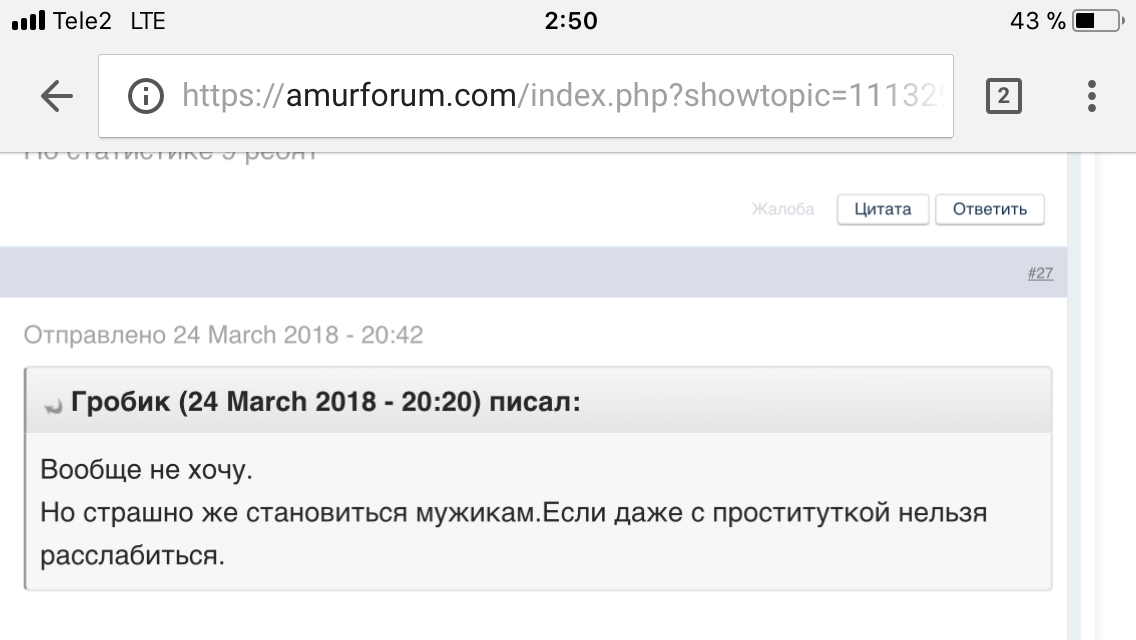1136x640 pixels.
Task: Open the tab switcher showing 2
Action: (1004, 96)
